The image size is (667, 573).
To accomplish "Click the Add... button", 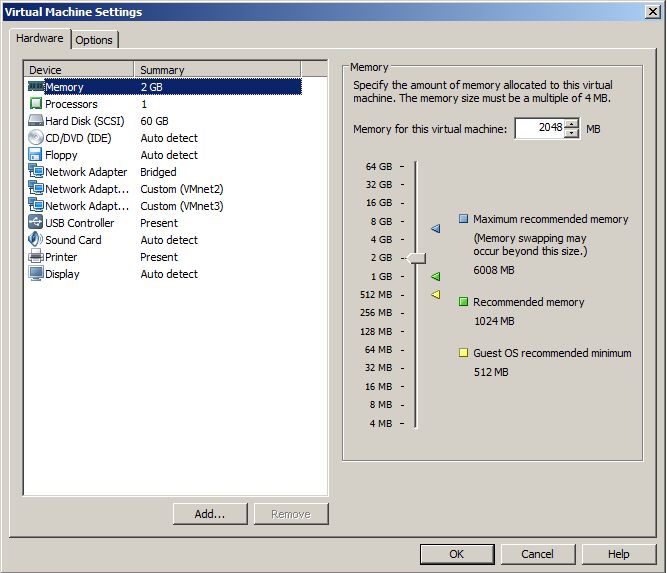I will [x=209, y=514].
